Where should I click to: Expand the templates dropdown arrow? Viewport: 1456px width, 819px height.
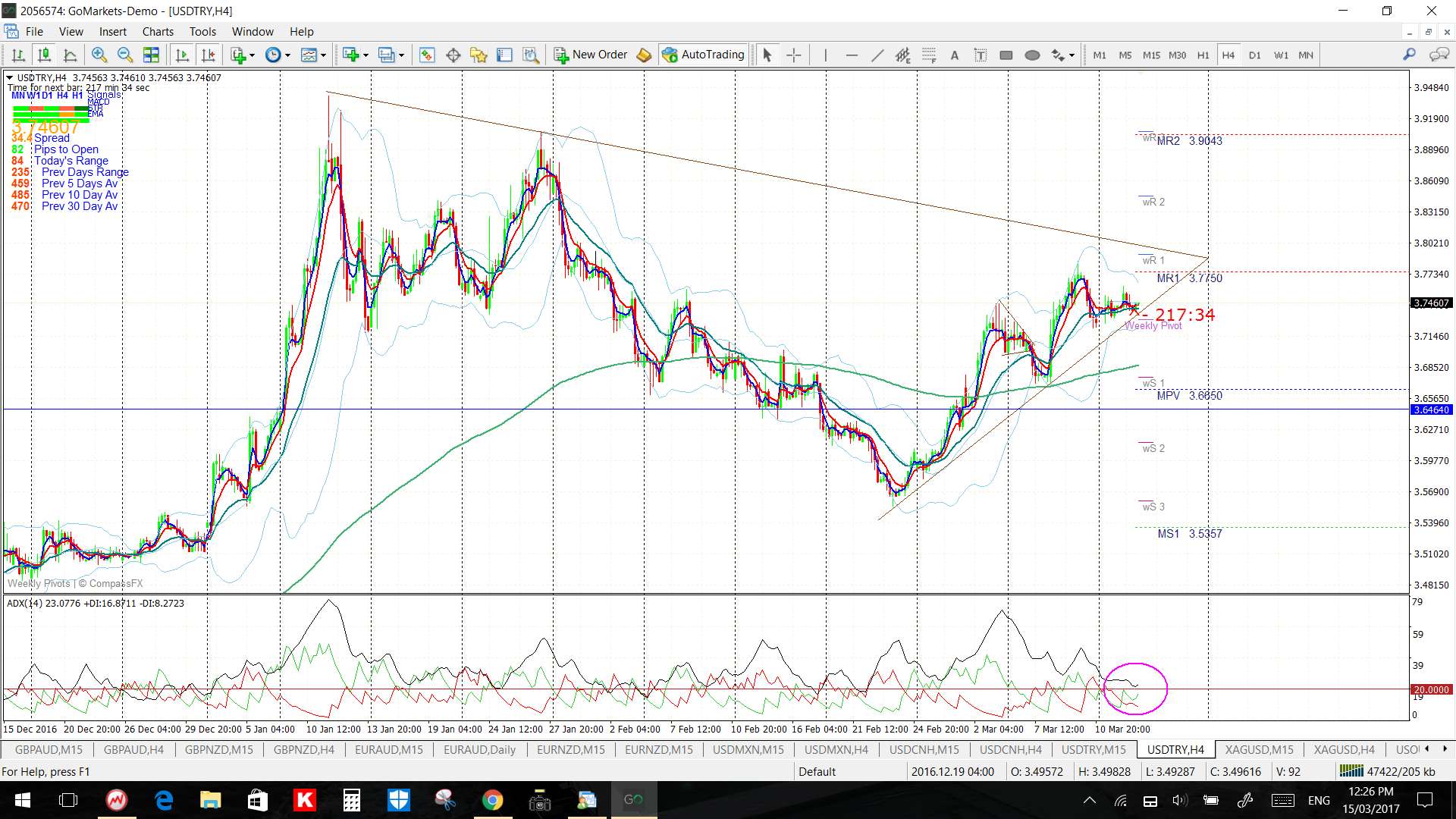(323, 55)
